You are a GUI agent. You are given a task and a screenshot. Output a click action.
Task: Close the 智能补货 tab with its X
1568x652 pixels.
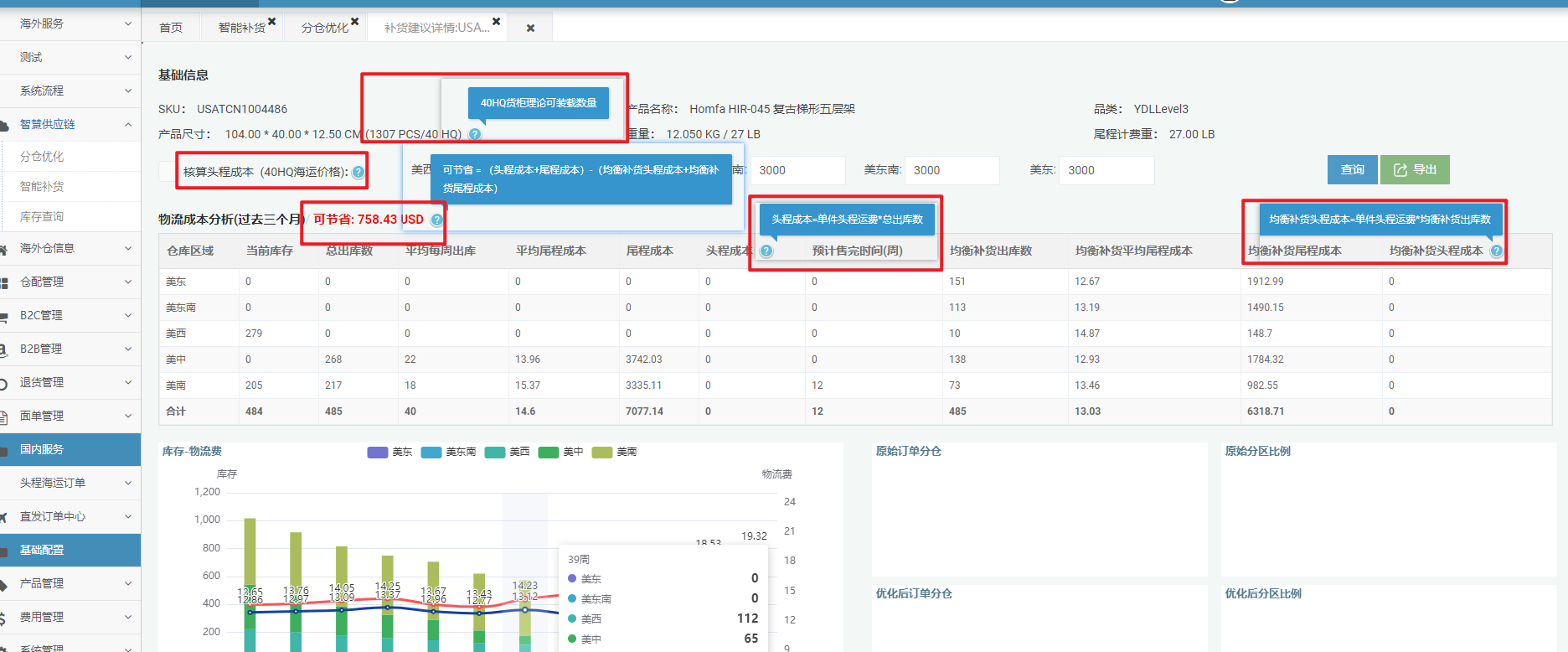click(271, 22)
